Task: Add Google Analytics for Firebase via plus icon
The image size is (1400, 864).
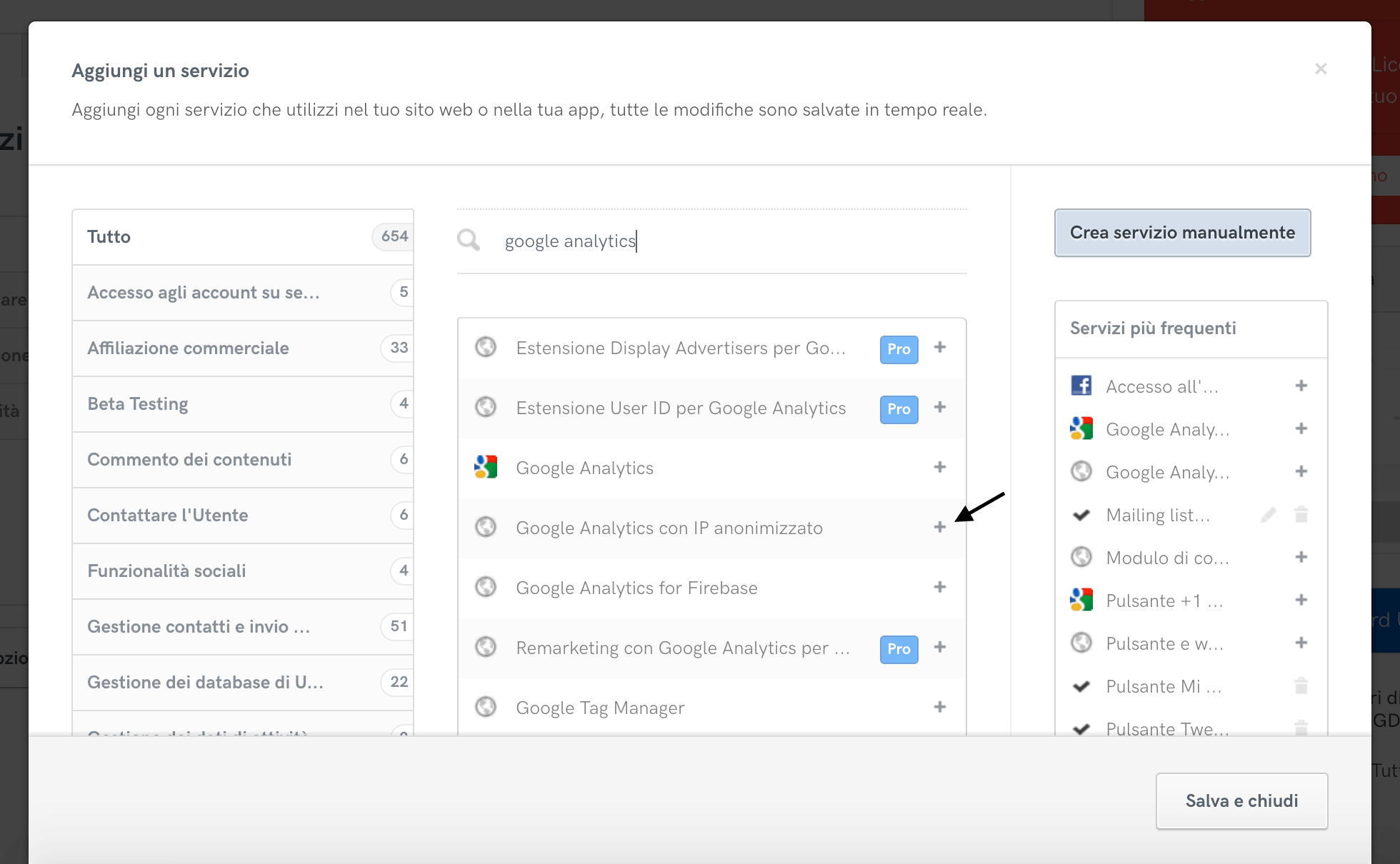Action: coord(939,587)
